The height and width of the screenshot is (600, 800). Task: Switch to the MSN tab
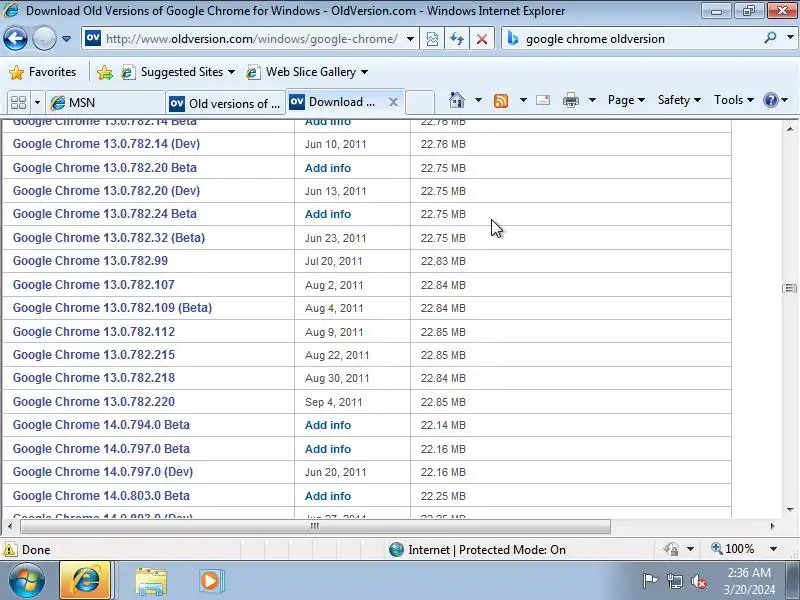[x=105, y=103]
